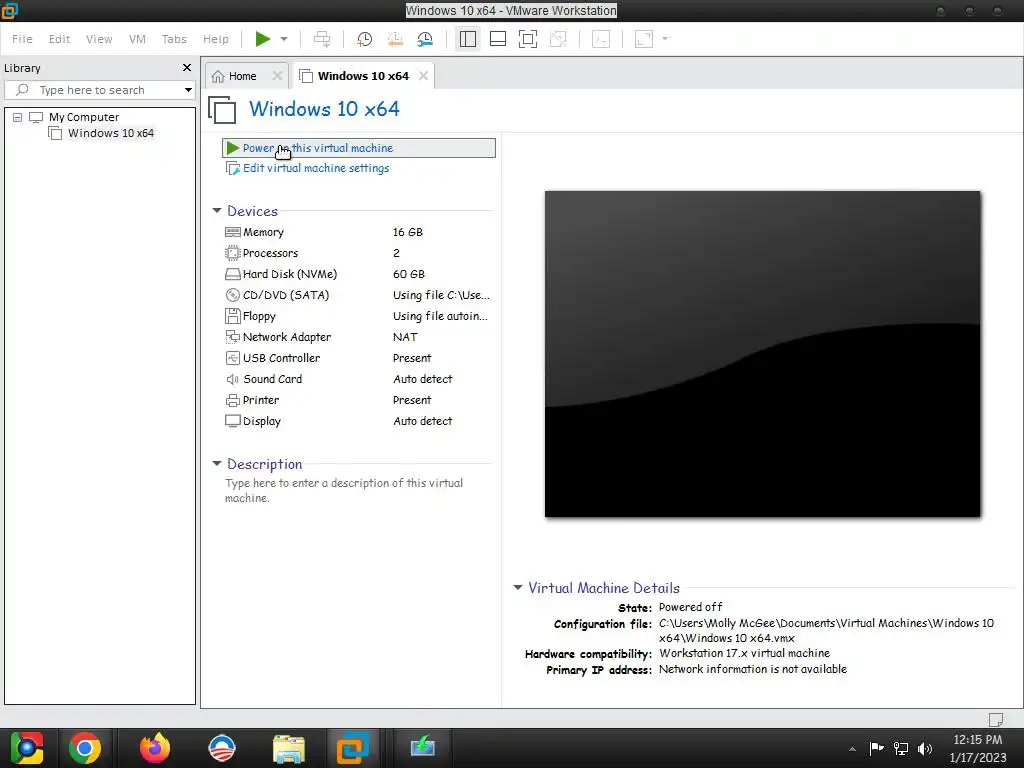The height and width of the screenshot is (768, 1024).
Task: Take a snapshot of the virtual machine
Action: pyautogui.click(x=364, y=39)
